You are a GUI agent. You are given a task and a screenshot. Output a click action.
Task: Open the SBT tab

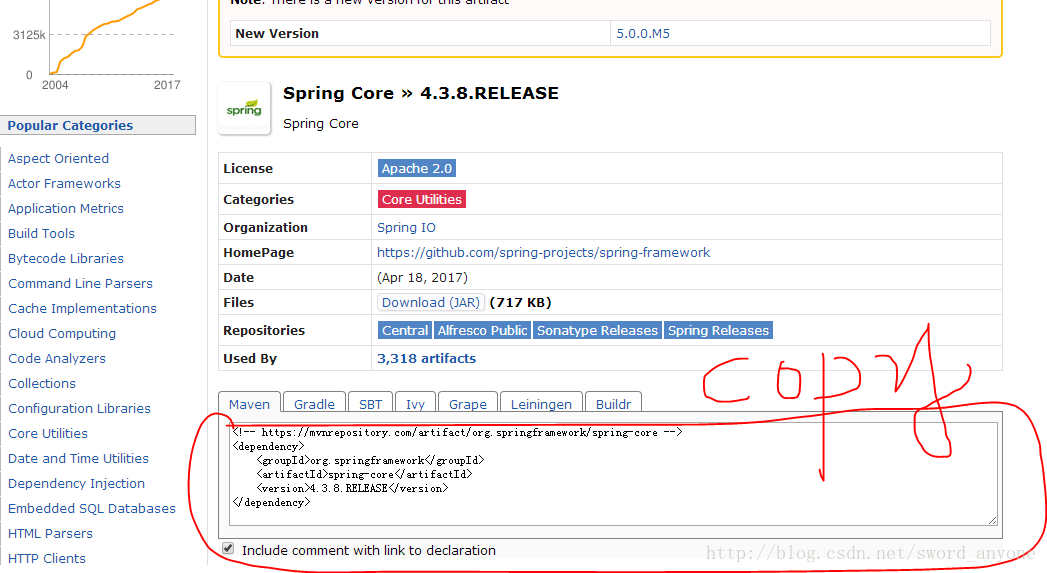point(371,403)
